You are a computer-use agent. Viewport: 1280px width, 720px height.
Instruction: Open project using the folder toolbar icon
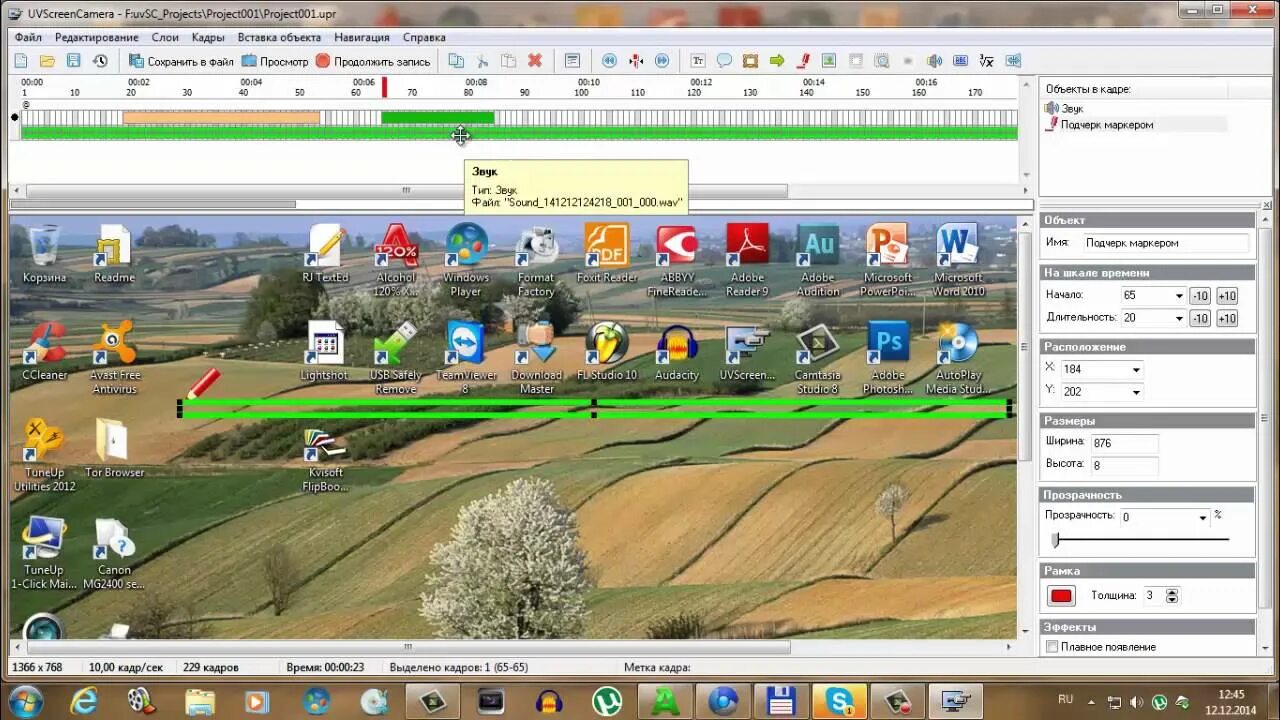click(x=47, y=61)
